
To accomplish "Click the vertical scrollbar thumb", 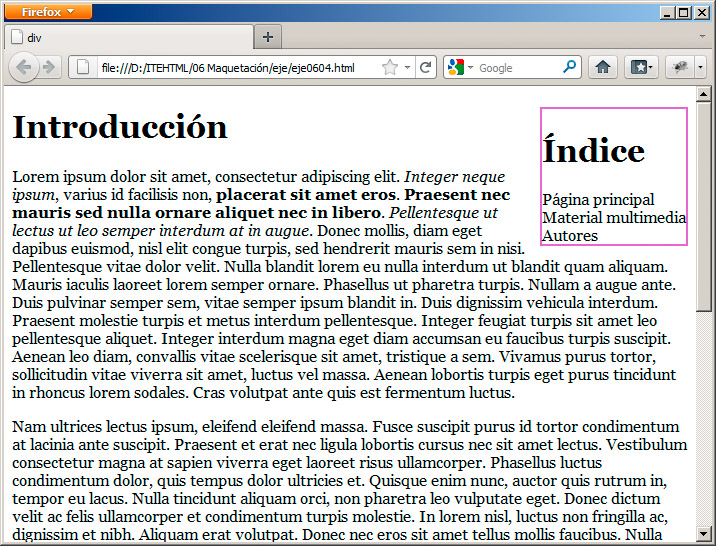I will 703,207.
